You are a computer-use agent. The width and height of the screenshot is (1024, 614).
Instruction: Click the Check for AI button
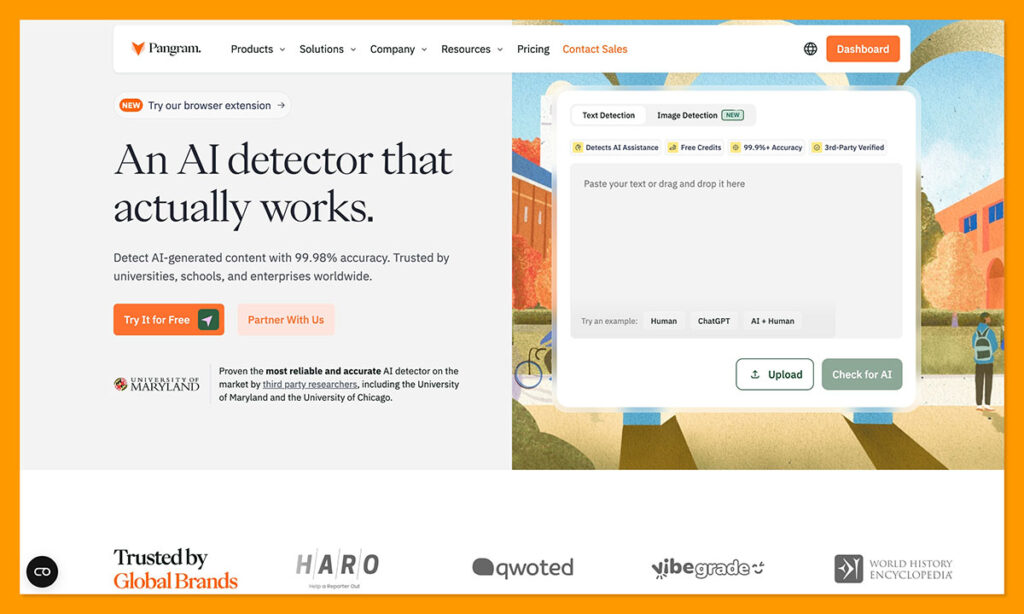click(x=861, y=374)
